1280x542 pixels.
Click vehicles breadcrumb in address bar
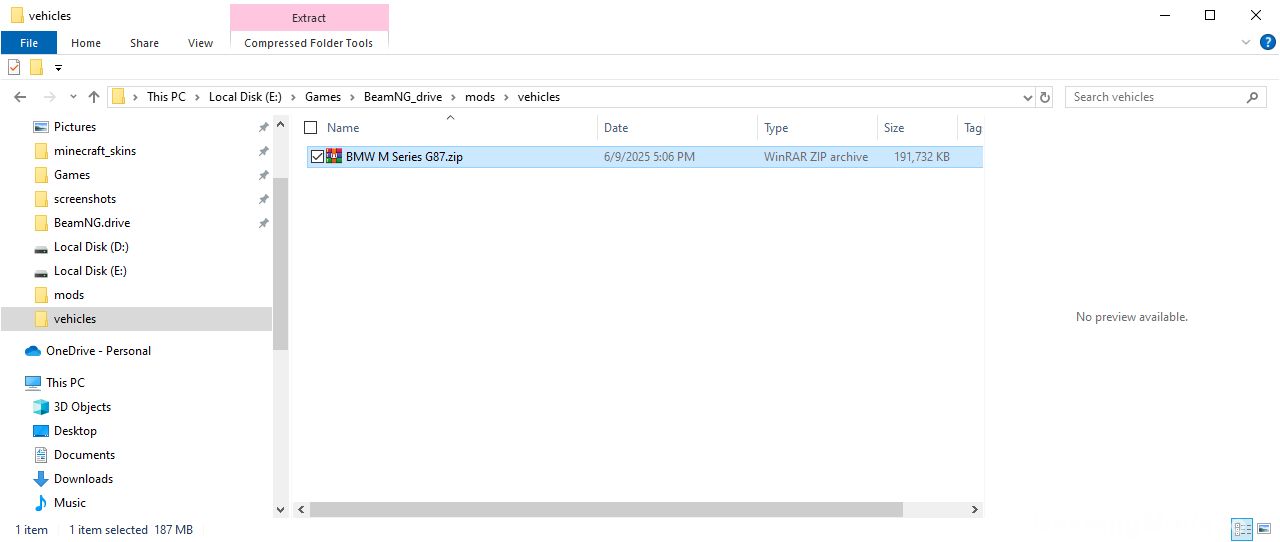538,97
